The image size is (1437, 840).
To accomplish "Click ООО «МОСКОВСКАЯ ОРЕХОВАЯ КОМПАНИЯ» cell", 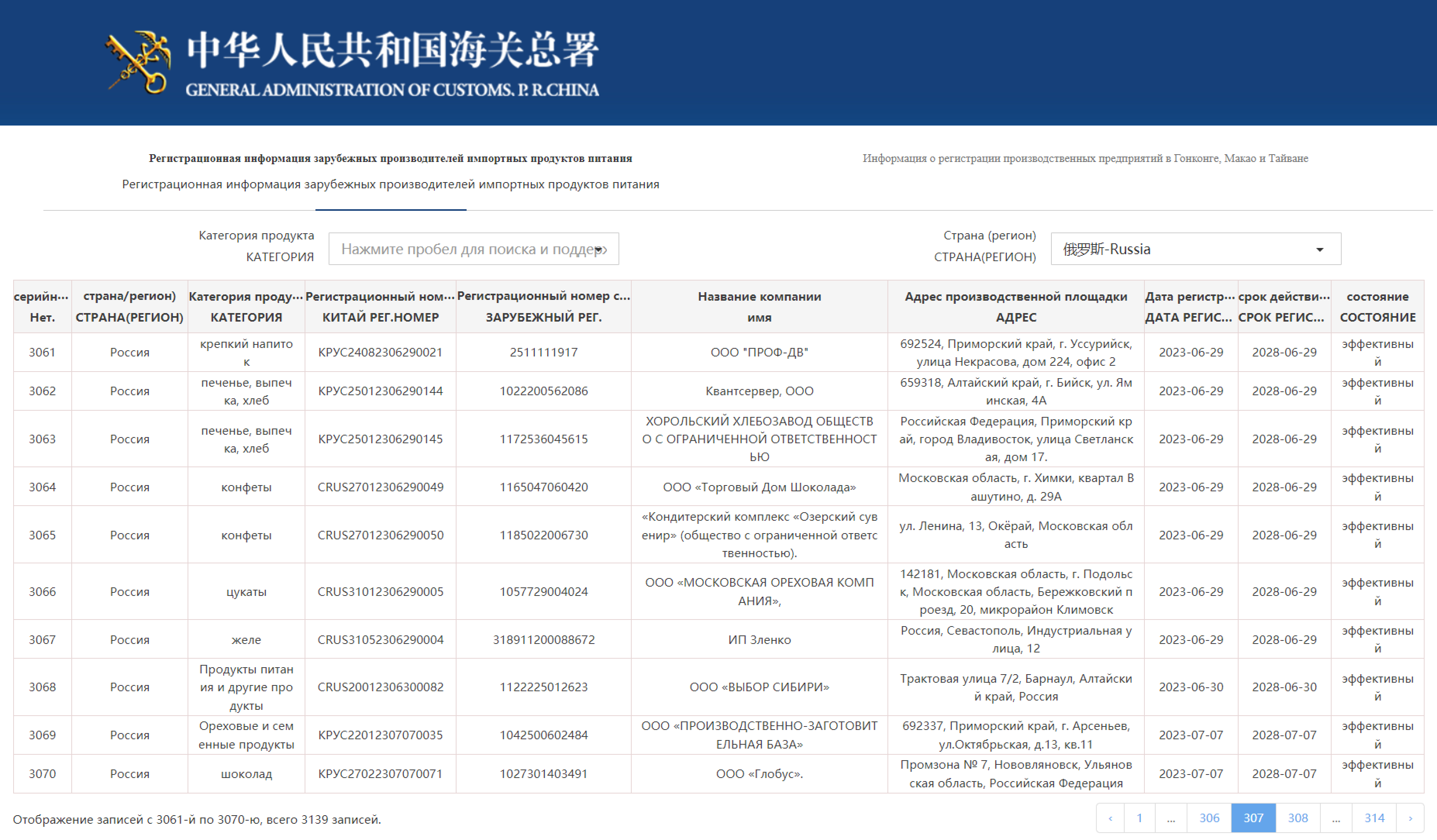I will click(x=759, y=591).
